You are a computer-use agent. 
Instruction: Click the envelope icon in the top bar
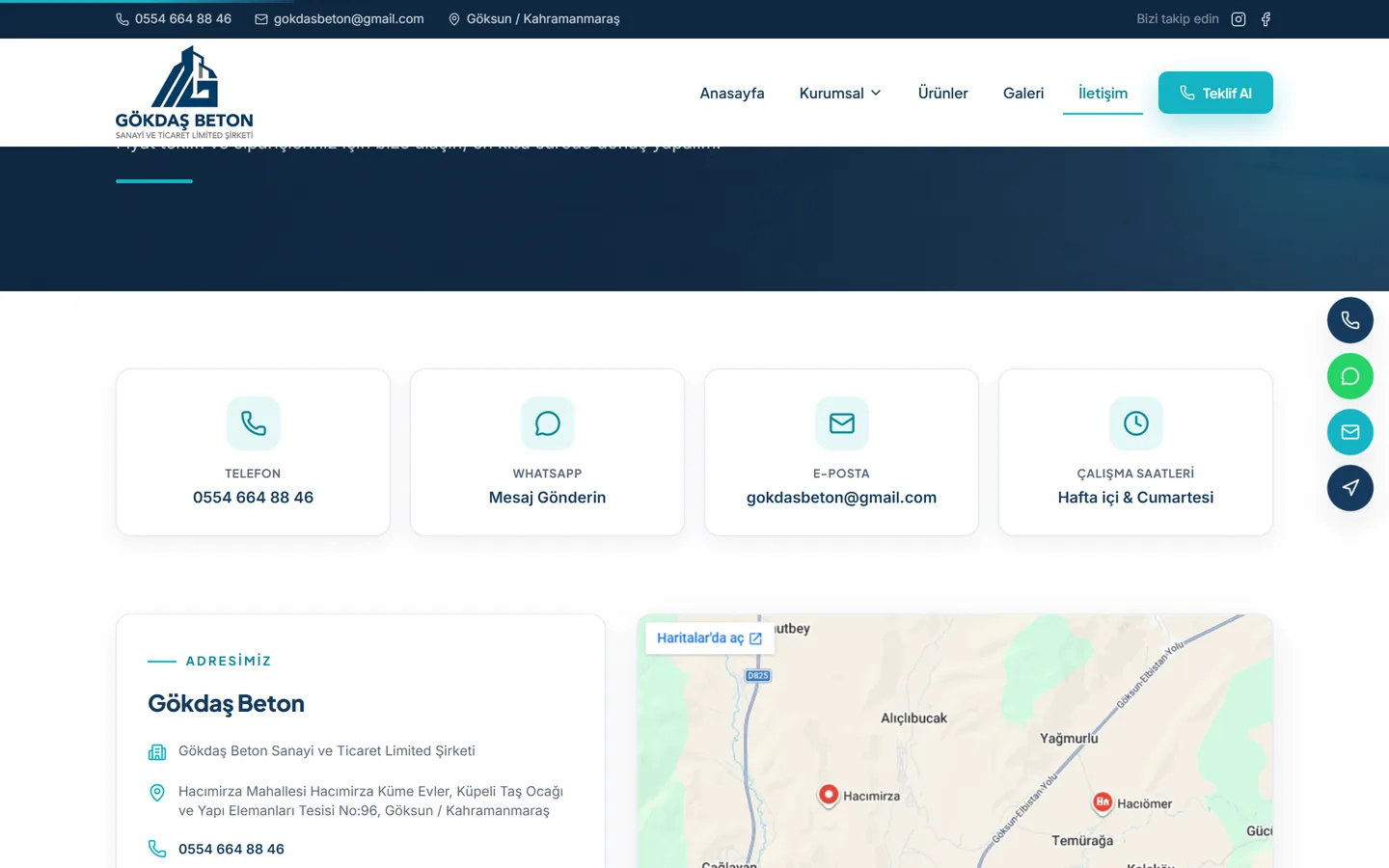(261, 19)
